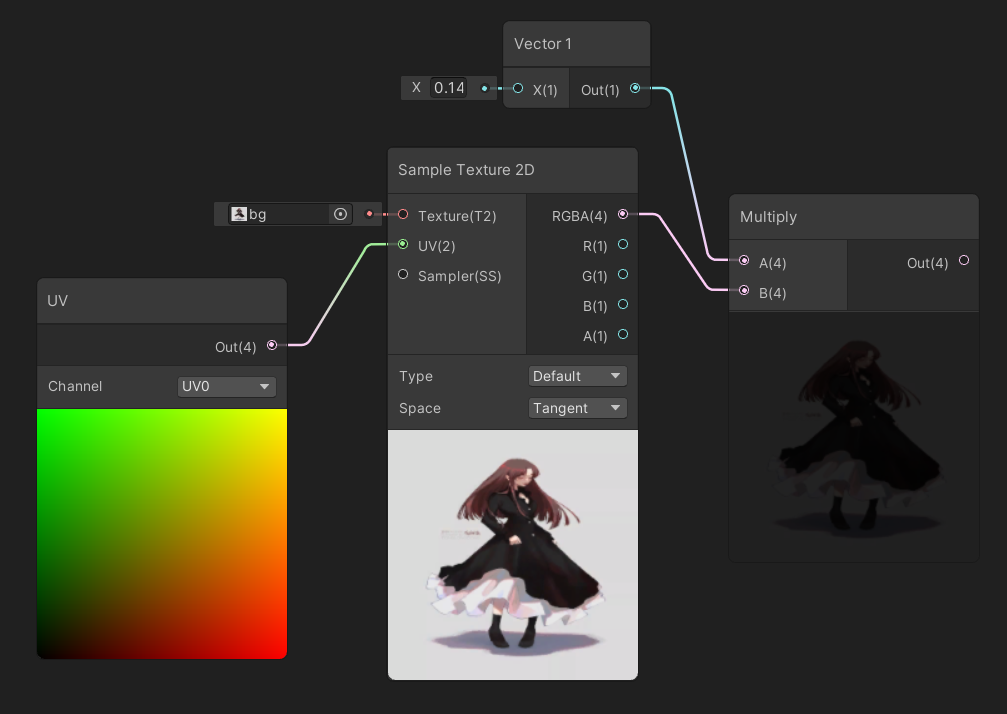Viewport: 1007px width, 714px height.
Task: Click the R(1) output port
Action: click(622, 245)
